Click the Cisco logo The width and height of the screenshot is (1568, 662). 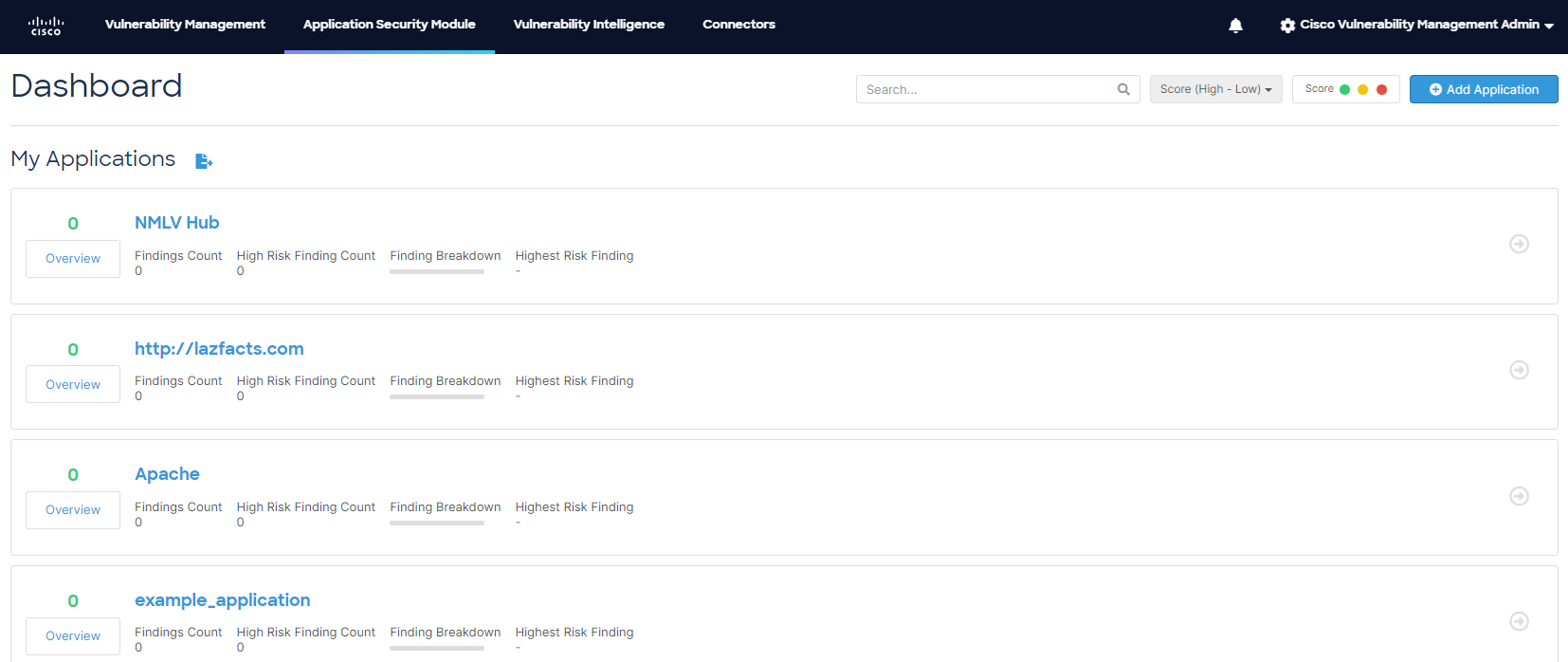(x=46, y=26)
